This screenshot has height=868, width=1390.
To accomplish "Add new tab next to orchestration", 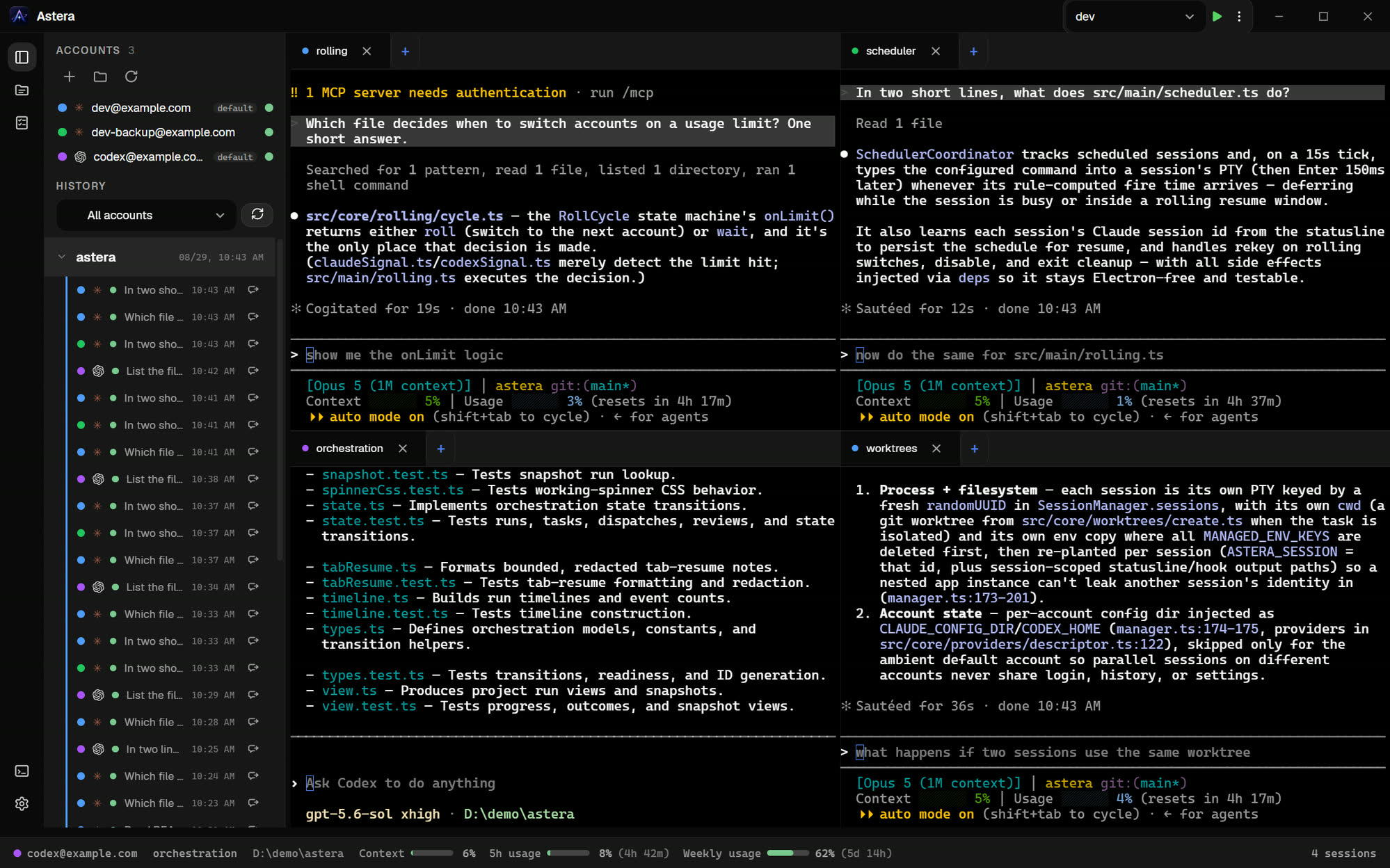I will (440, 449).
